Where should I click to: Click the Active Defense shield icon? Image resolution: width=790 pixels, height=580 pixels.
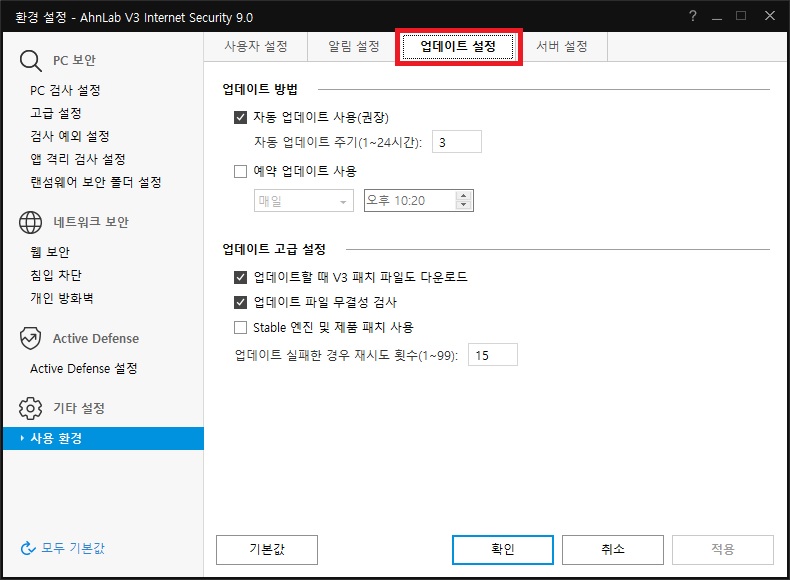(31, 338)
